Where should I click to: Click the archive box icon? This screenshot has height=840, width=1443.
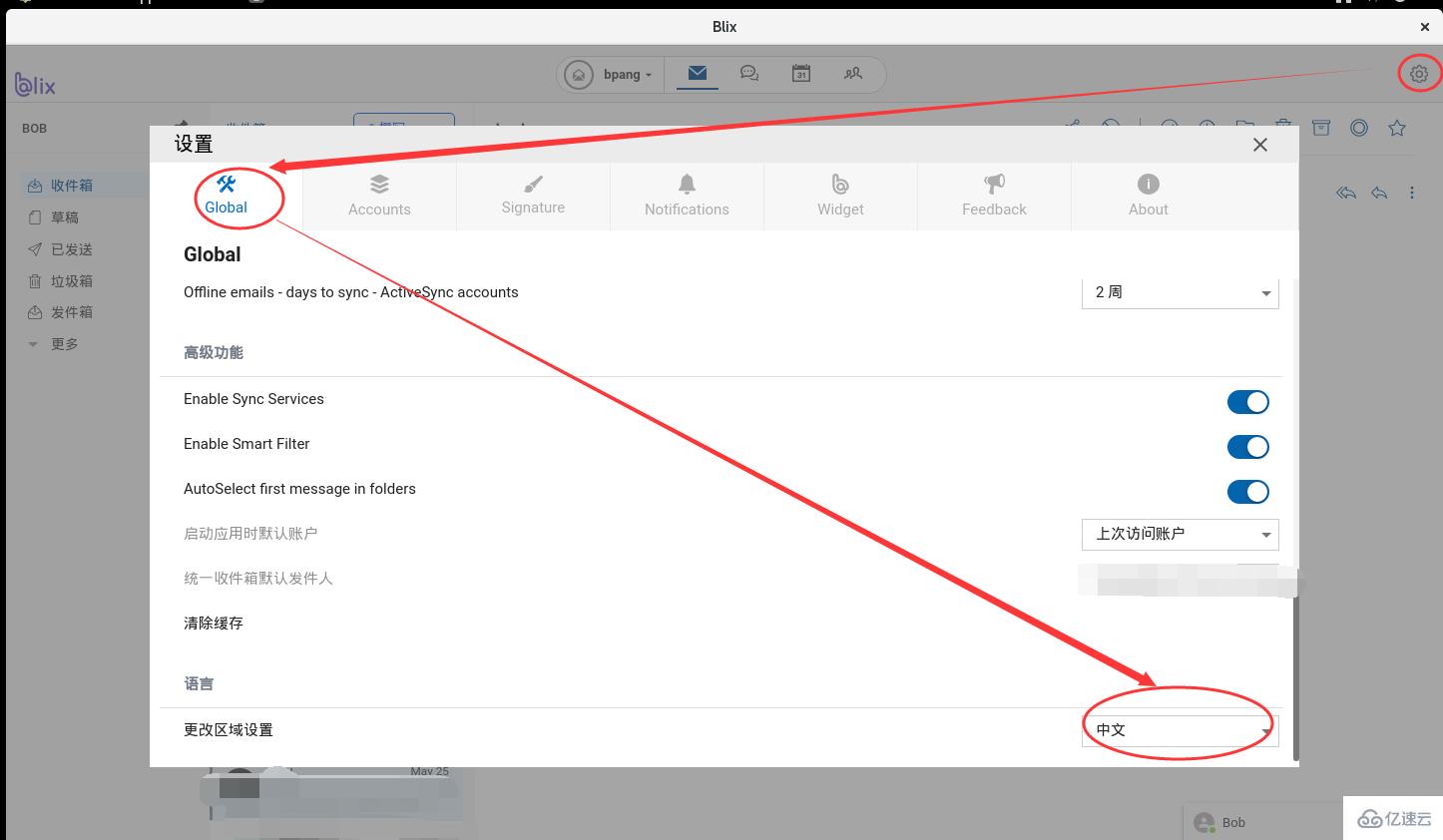pyautogui.click(x=1321, y=127)
